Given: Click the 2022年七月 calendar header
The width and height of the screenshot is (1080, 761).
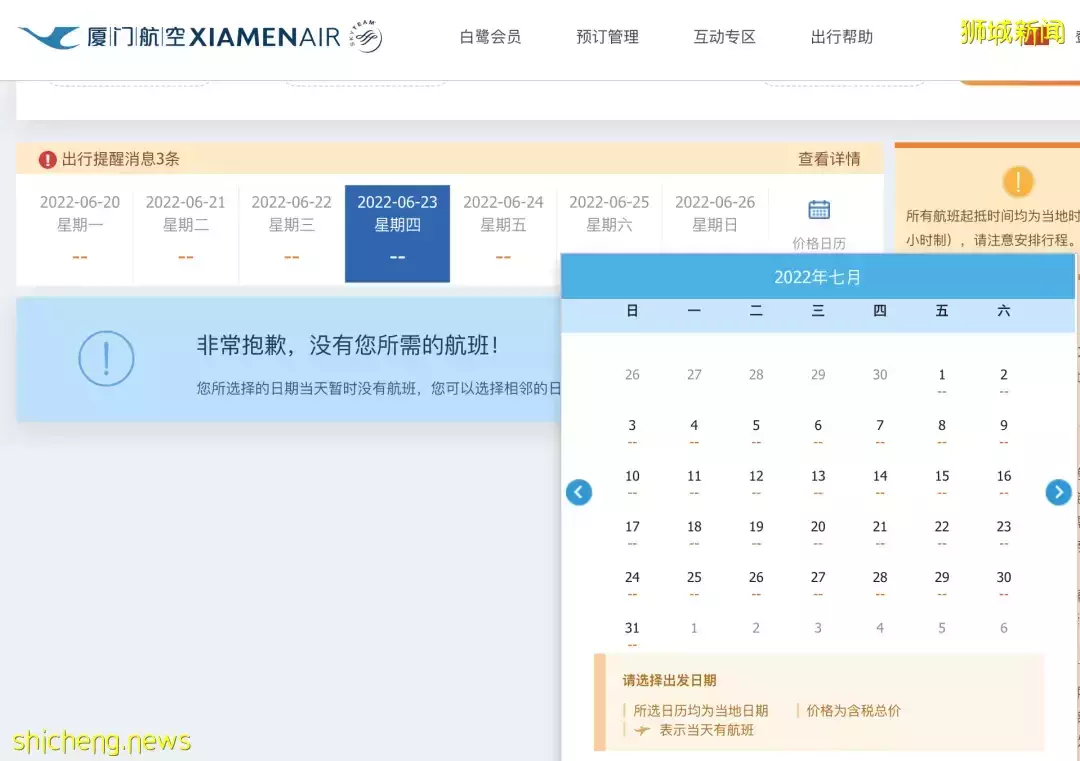Looking at the screenshot, I should pyautogui.click(x=818, y=277).
